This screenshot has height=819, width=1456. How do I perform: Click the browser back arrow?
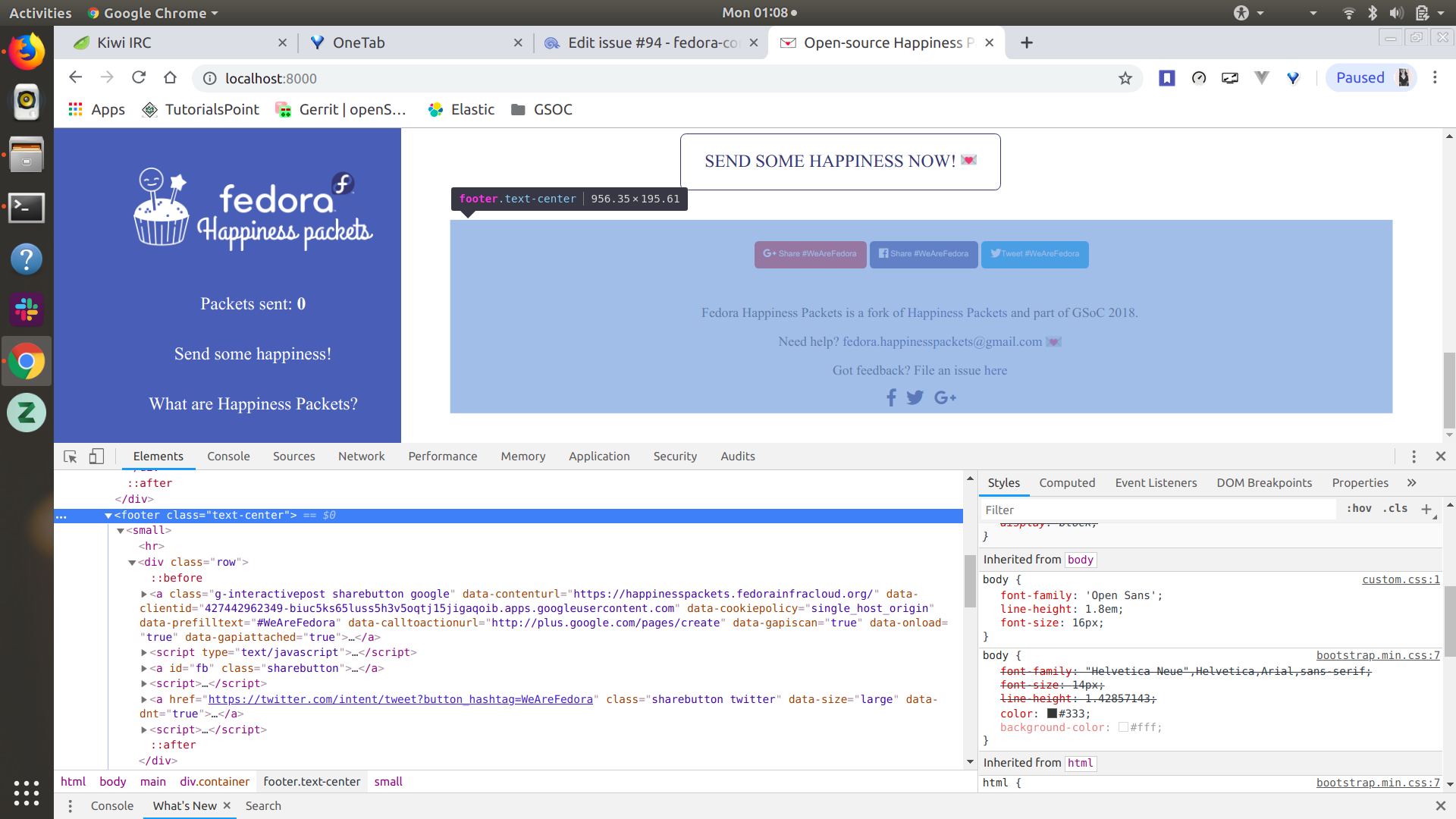point(75,77)
